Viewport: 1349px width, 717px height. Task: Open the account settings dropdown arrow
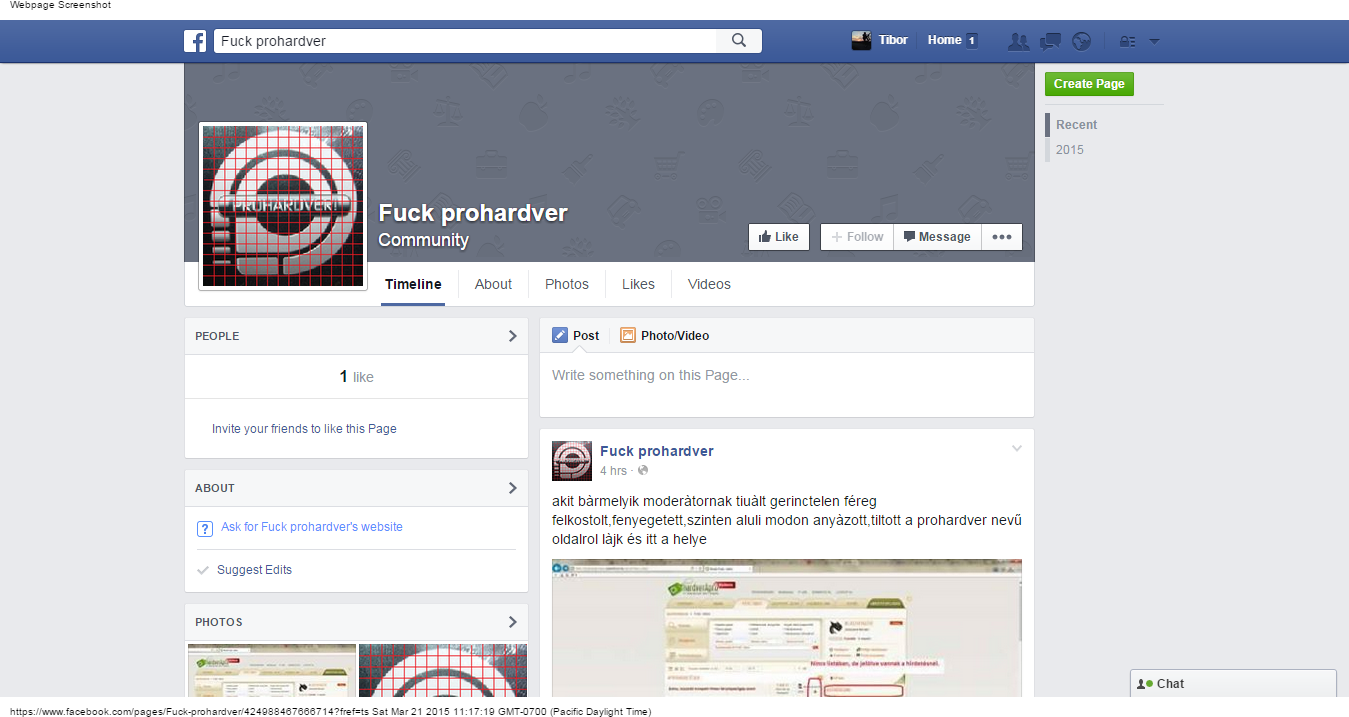(x=1154, y=42)
